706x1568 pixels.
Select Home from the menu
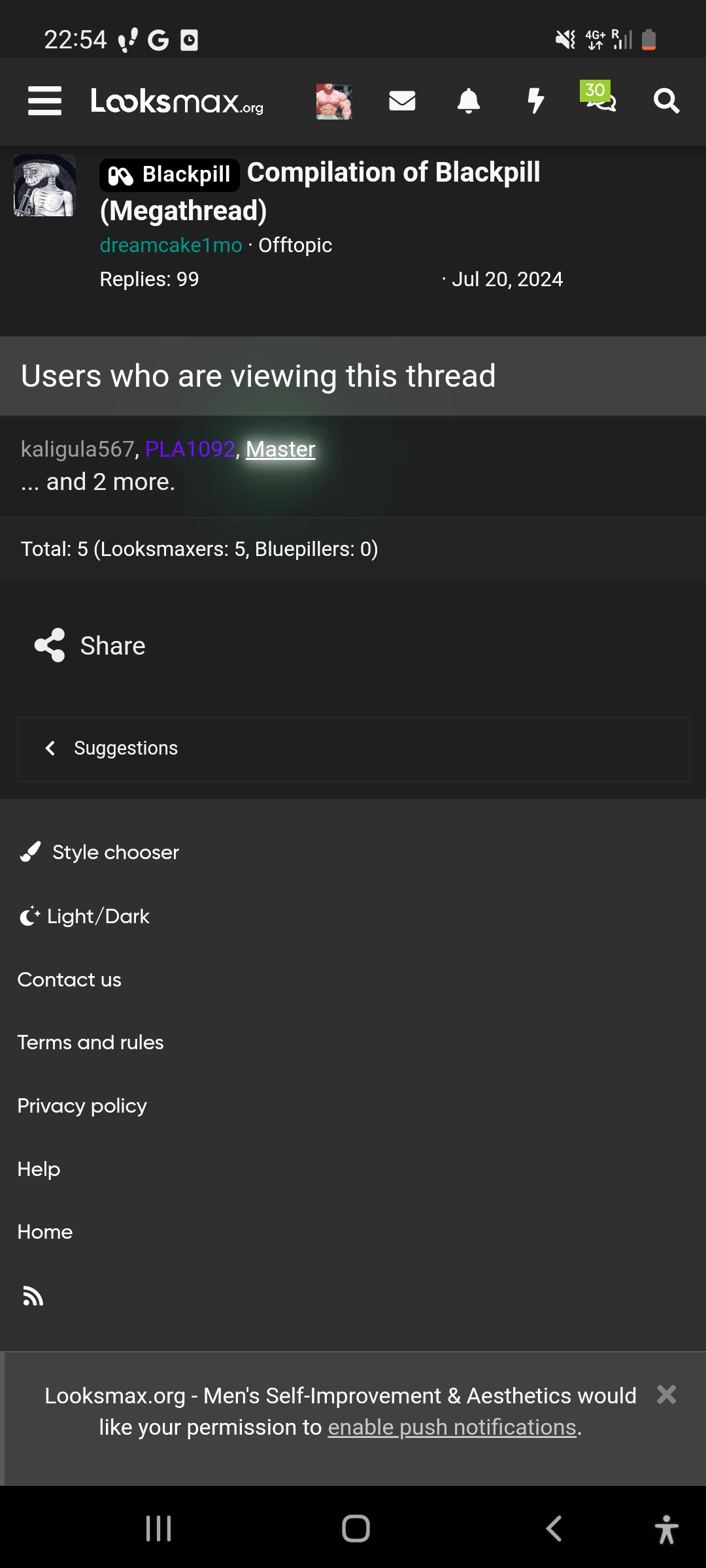click(x=44, y=1232)
